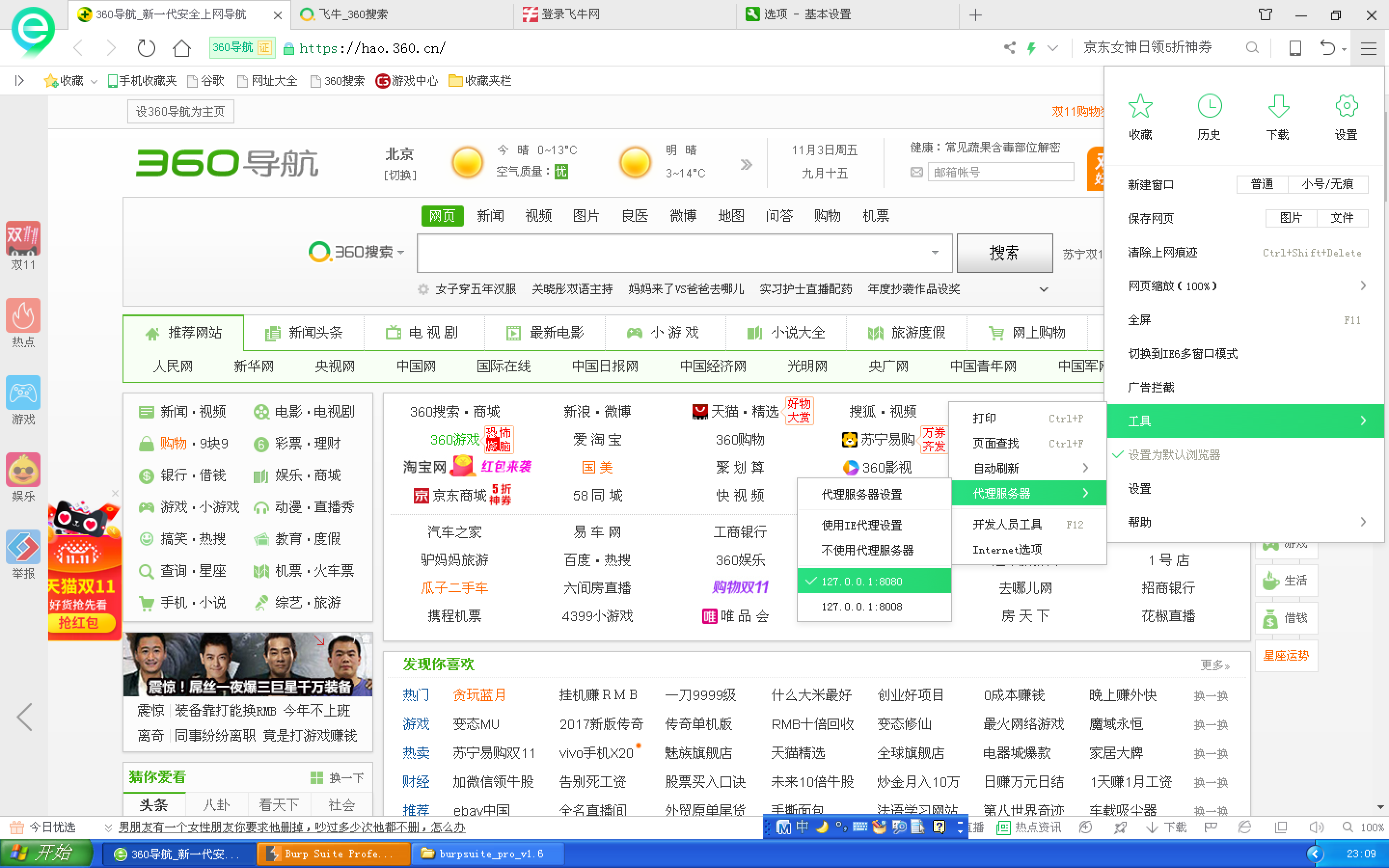Open the 收藏 bookmarks dropdown arrow
This screenshot has width=1389, height=868.
tap(94, 81)
